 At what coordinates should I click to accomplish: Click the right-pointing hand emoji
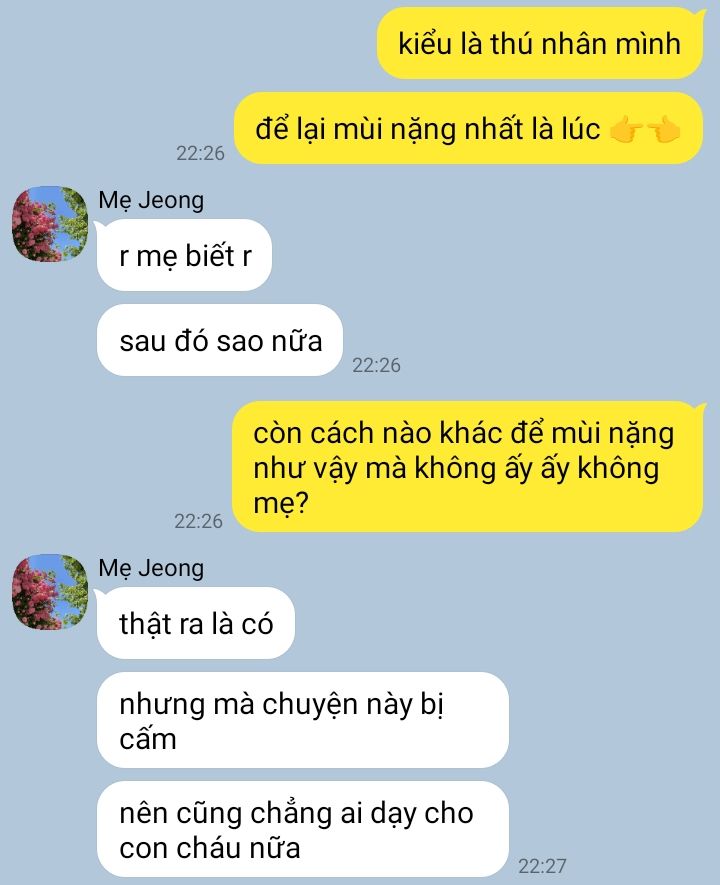(626, 129)
